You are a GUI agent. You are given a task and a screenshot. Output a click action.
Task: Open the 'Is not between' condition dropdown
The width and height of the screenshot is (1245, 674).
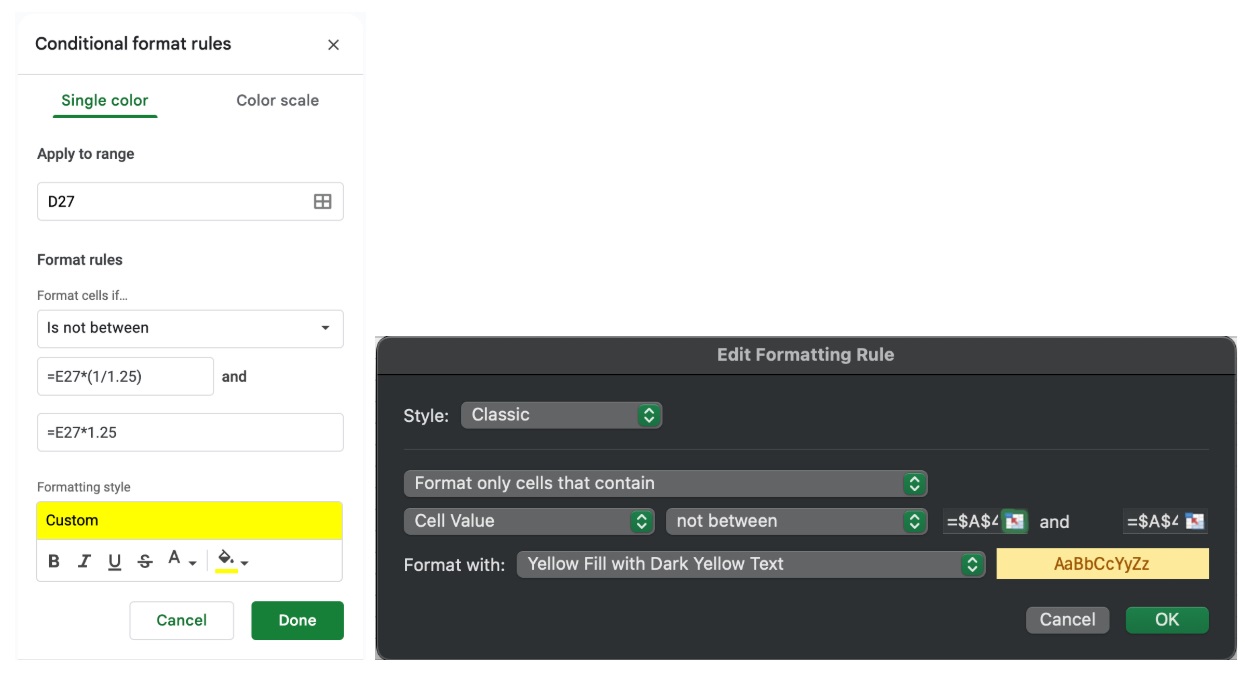coord(190,328)
